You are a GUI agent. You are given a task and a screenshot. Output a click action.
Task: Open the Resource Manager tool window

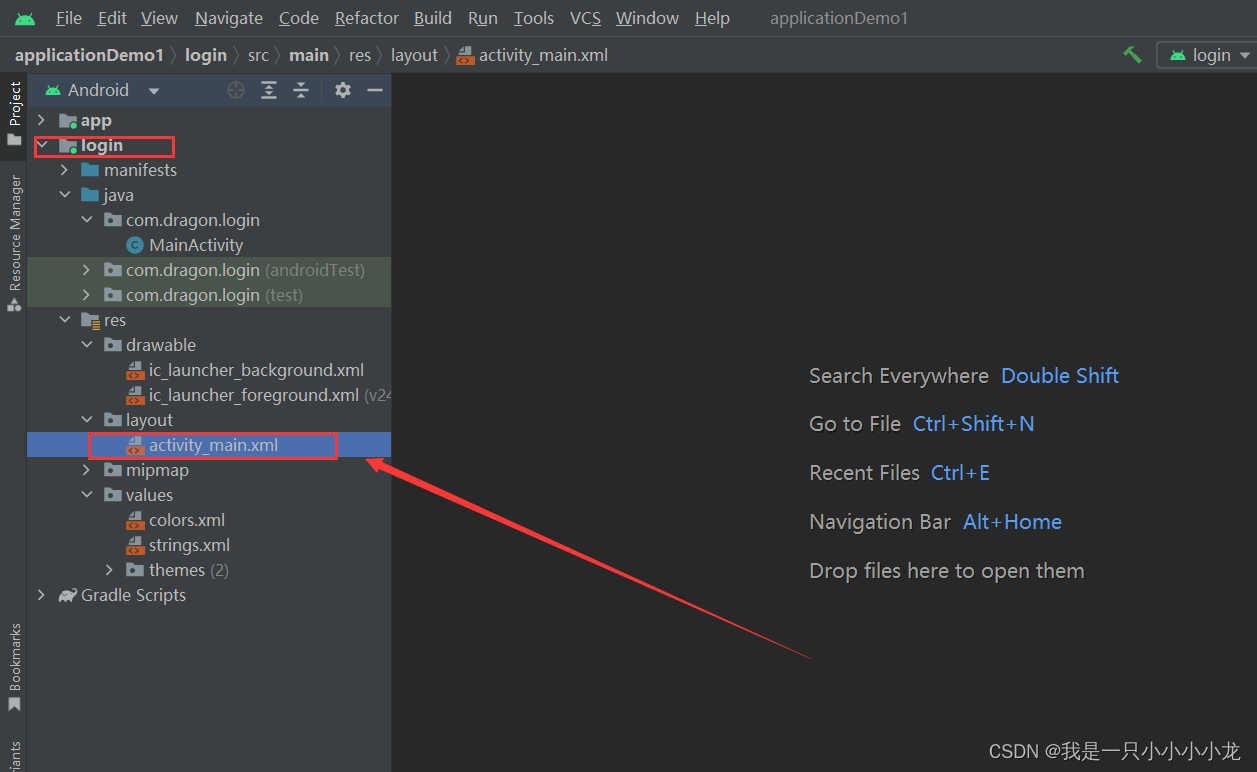[14, 244]
